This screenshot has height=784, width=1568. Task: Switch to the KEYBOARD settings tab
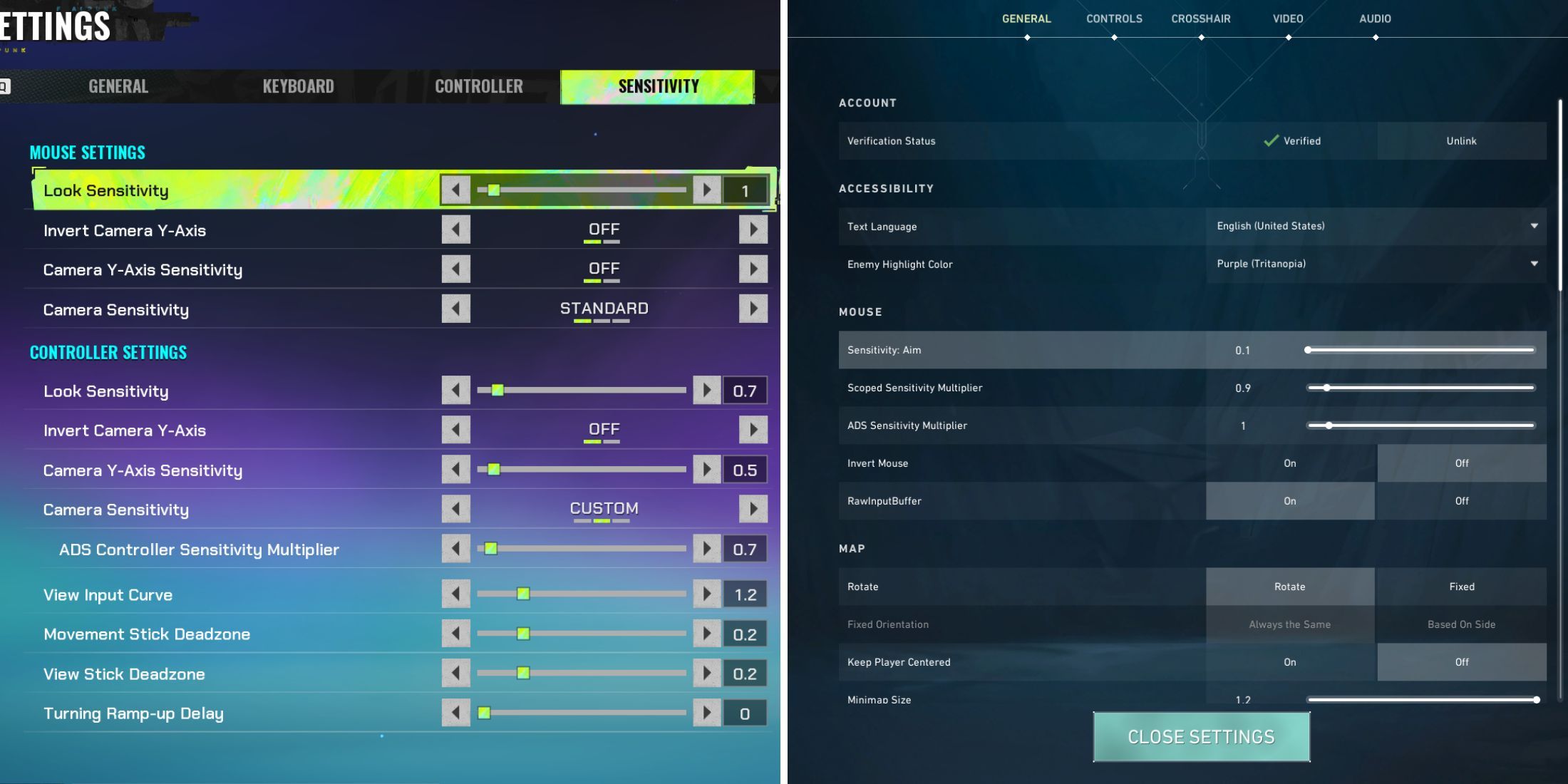pyautogui.click(x=298, y=86)
